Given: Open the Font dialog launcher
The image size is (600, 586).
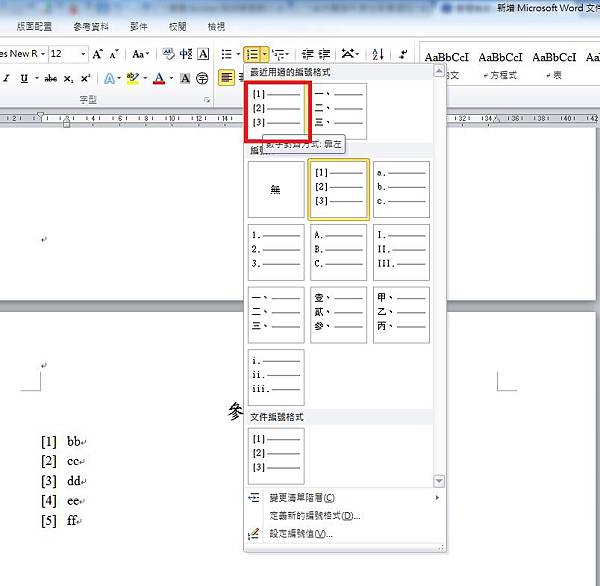Looking at the screenshot, I should click(207, 100).
